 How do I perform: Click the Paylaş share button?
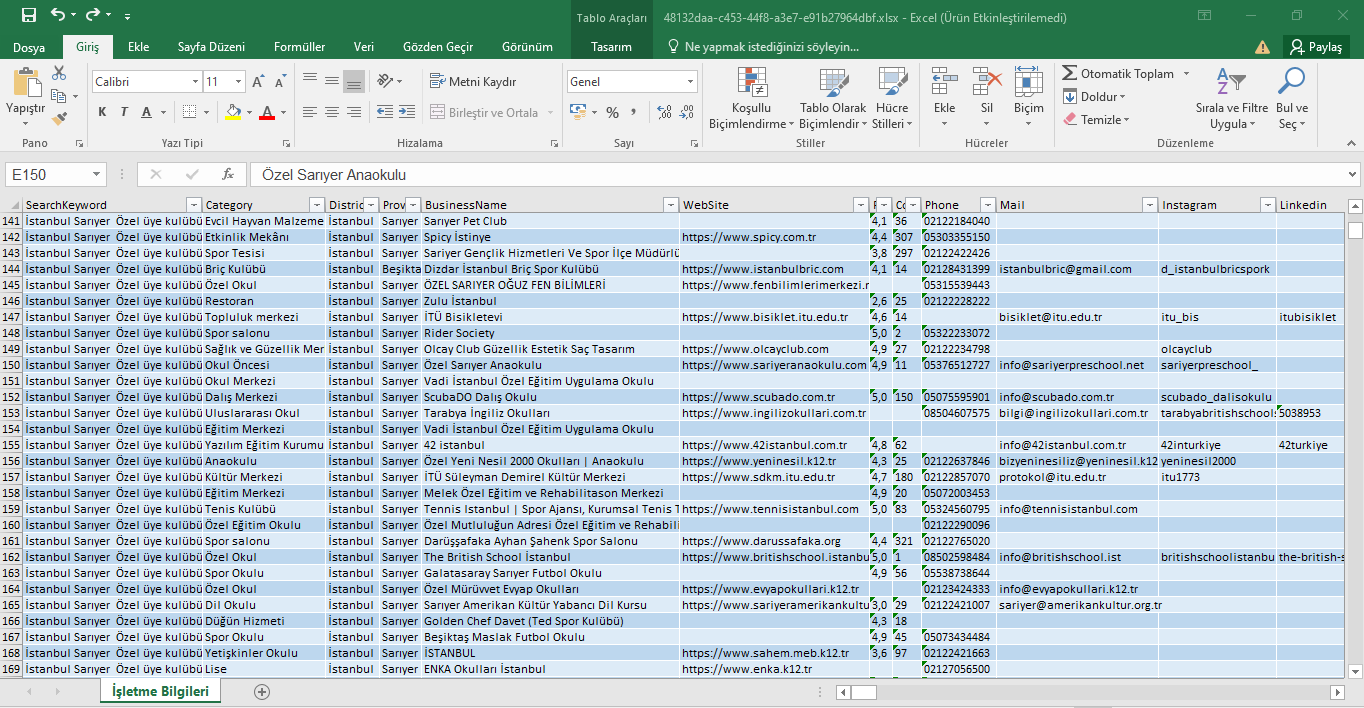[1315, 47]
